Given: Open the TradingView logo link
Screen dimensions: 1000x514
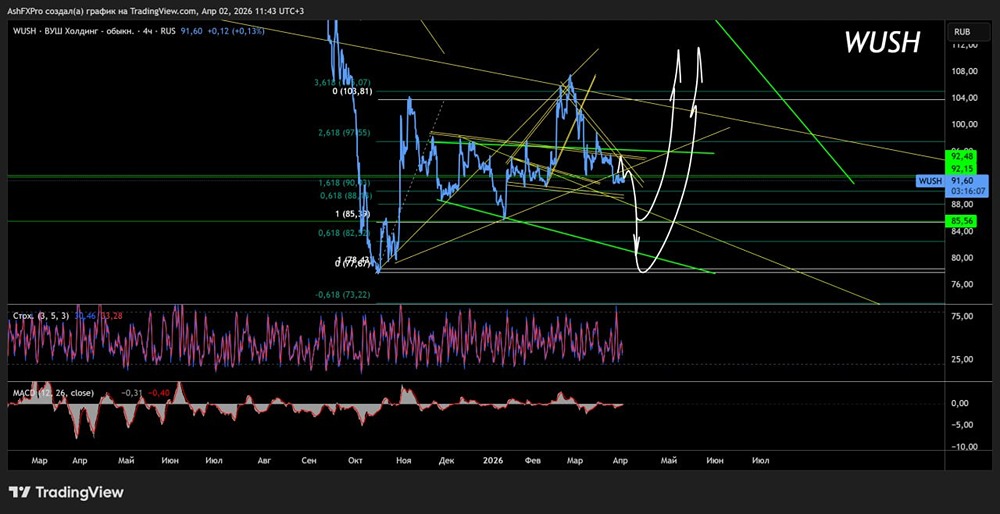Looking at the screenshot, I should [66, 492].
